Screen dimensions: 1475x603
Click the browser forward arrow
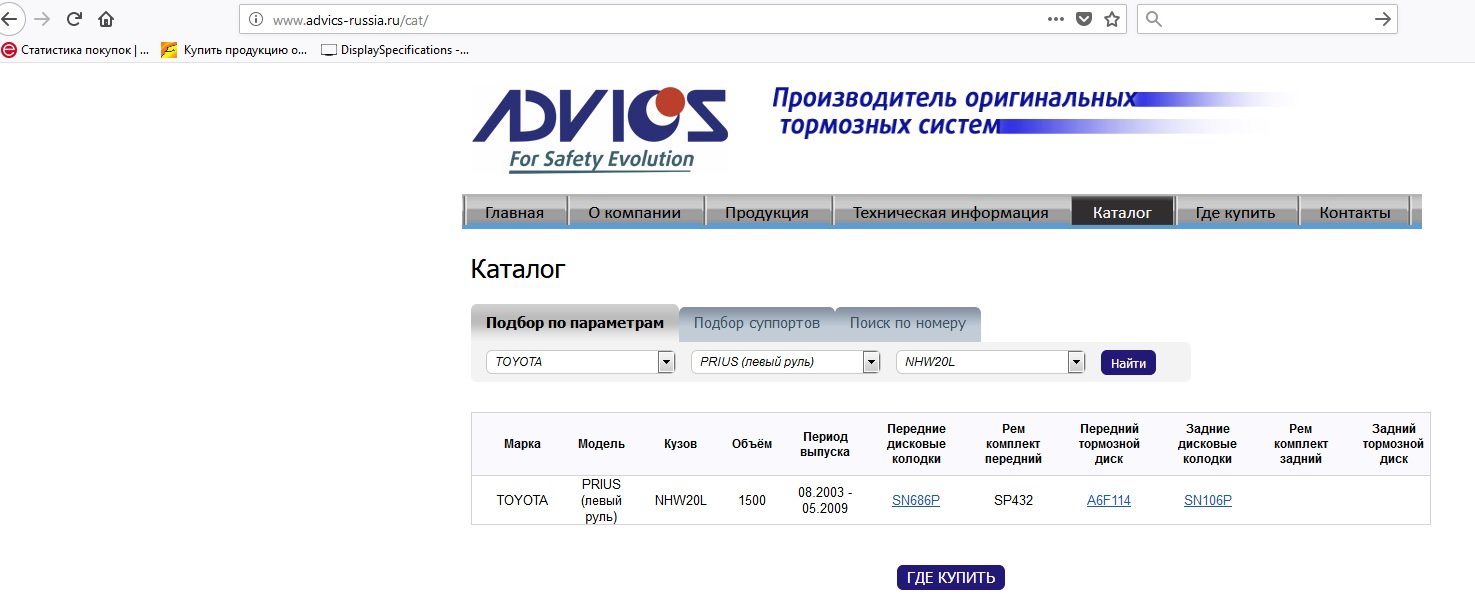click(42, 19)
